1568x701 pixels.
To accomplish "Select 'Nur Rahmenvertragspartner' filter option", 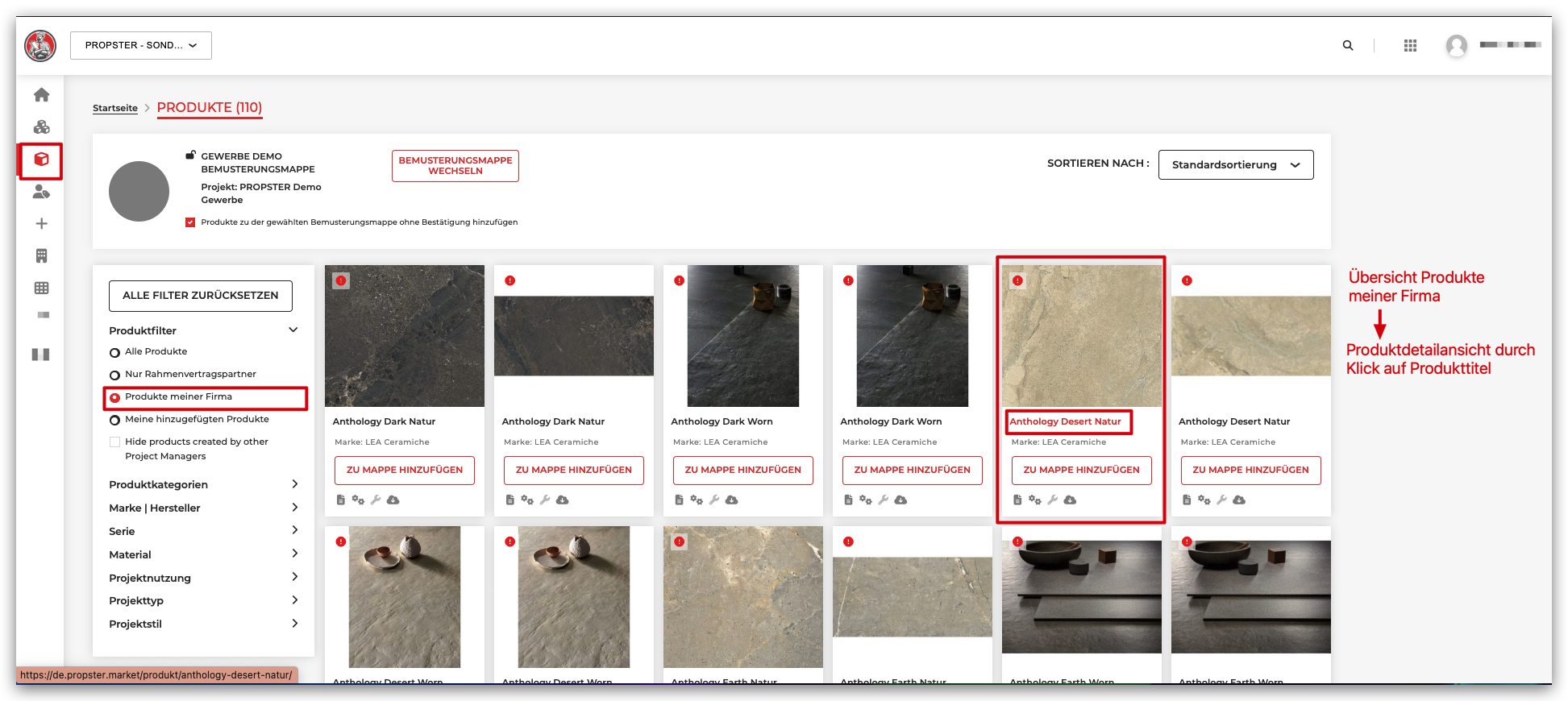I will 114,375.
